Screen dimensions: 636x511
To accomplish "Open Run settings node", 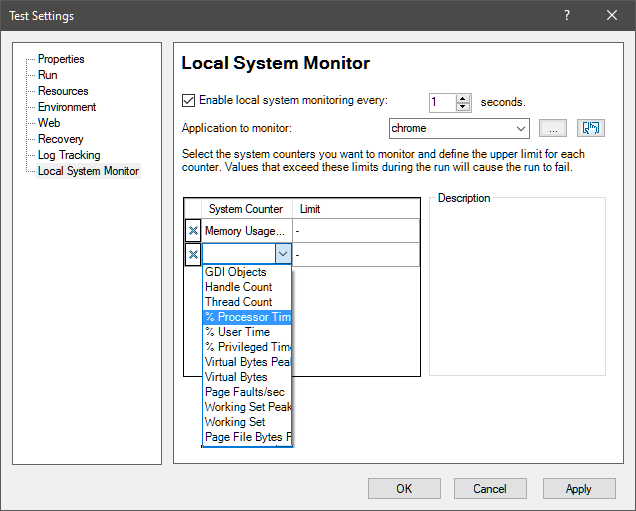I will (47, 75).
